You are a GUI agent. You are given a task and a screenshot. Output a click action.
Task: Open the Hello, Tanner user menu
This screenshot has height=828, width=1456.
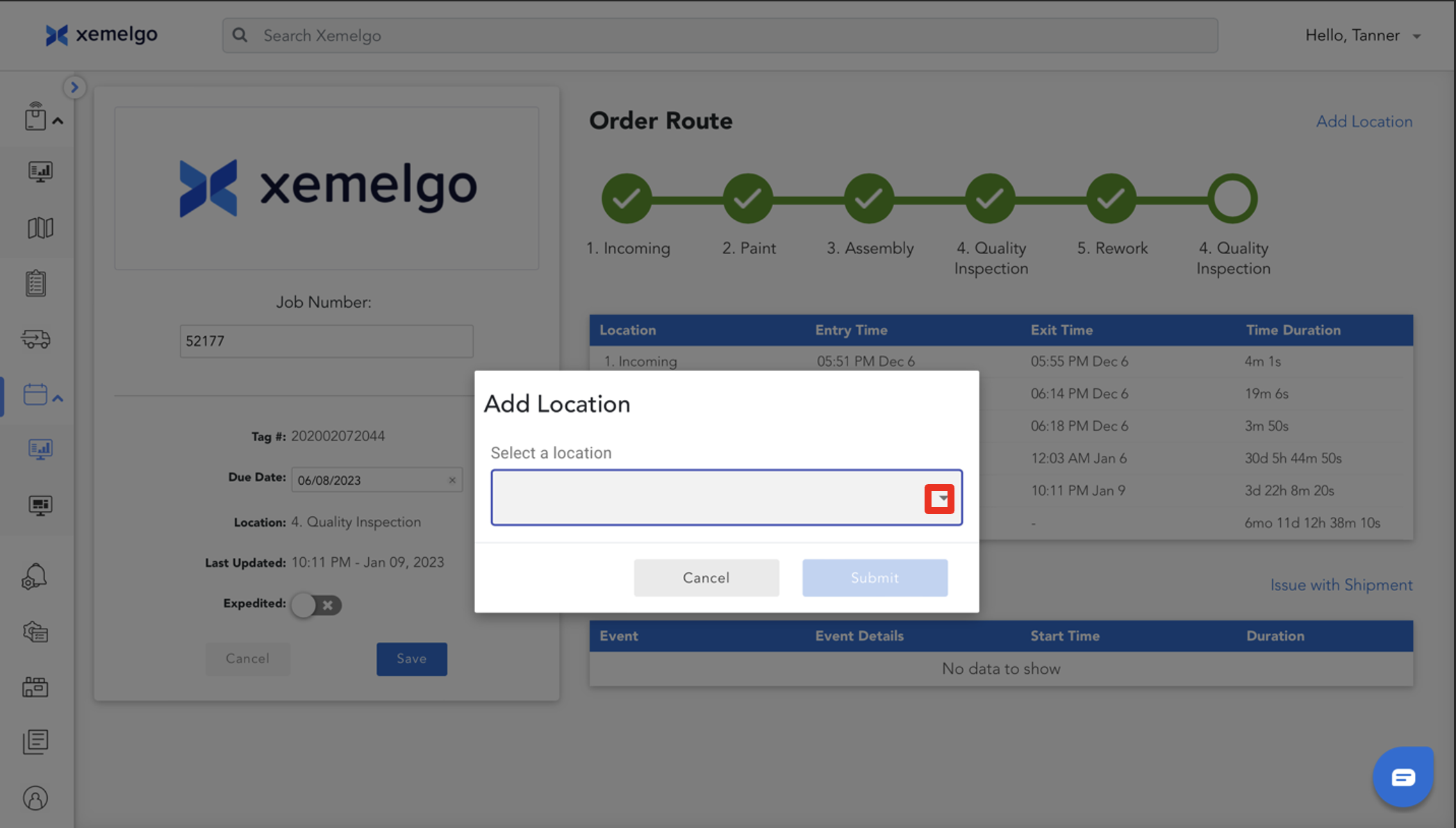pos(1362,35)
